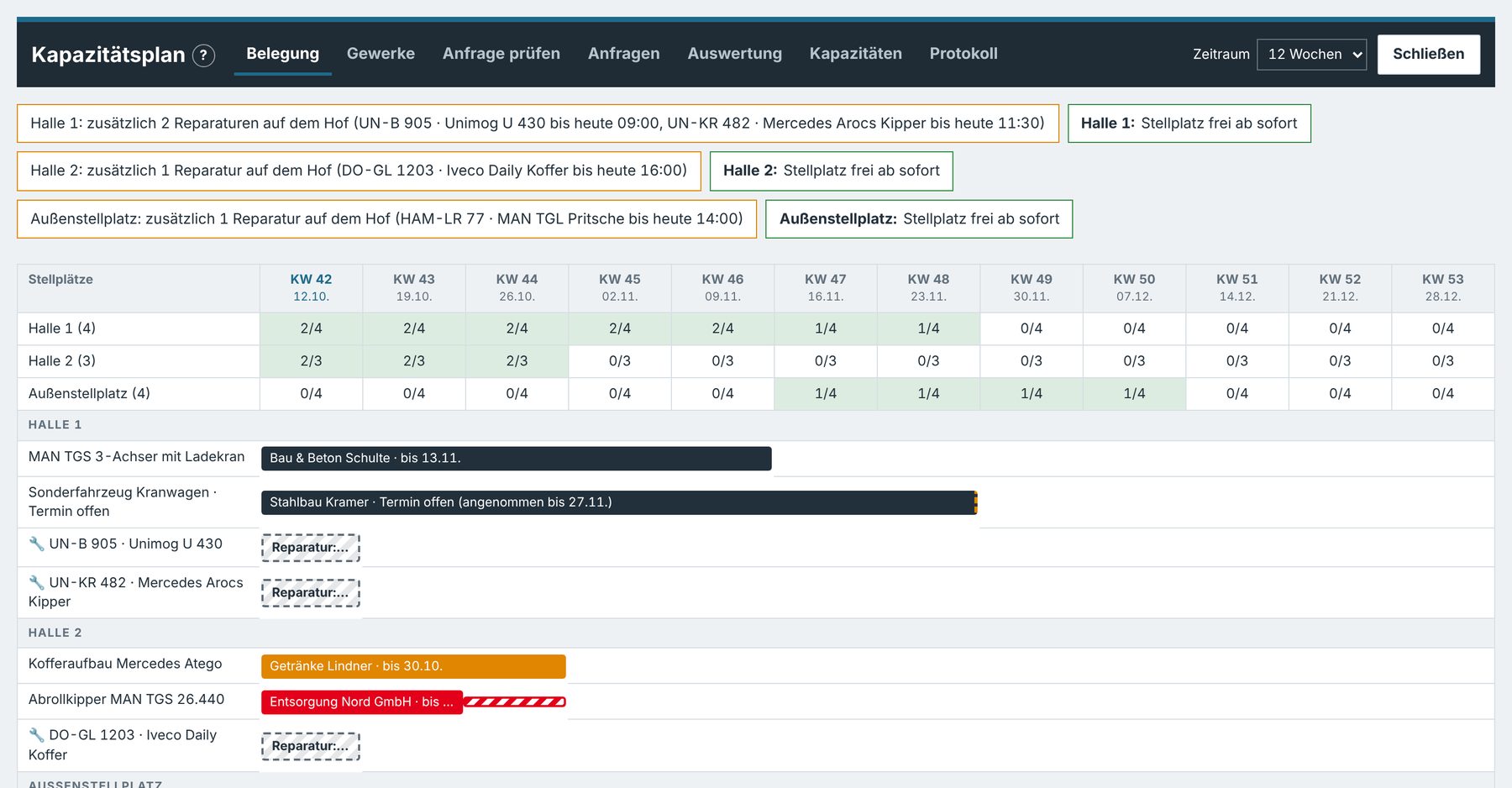The image size is (1512, 788).
Task: Click the Halle 2 zusätzlich 1 Reparatur notice
Action: coord(359,171)
